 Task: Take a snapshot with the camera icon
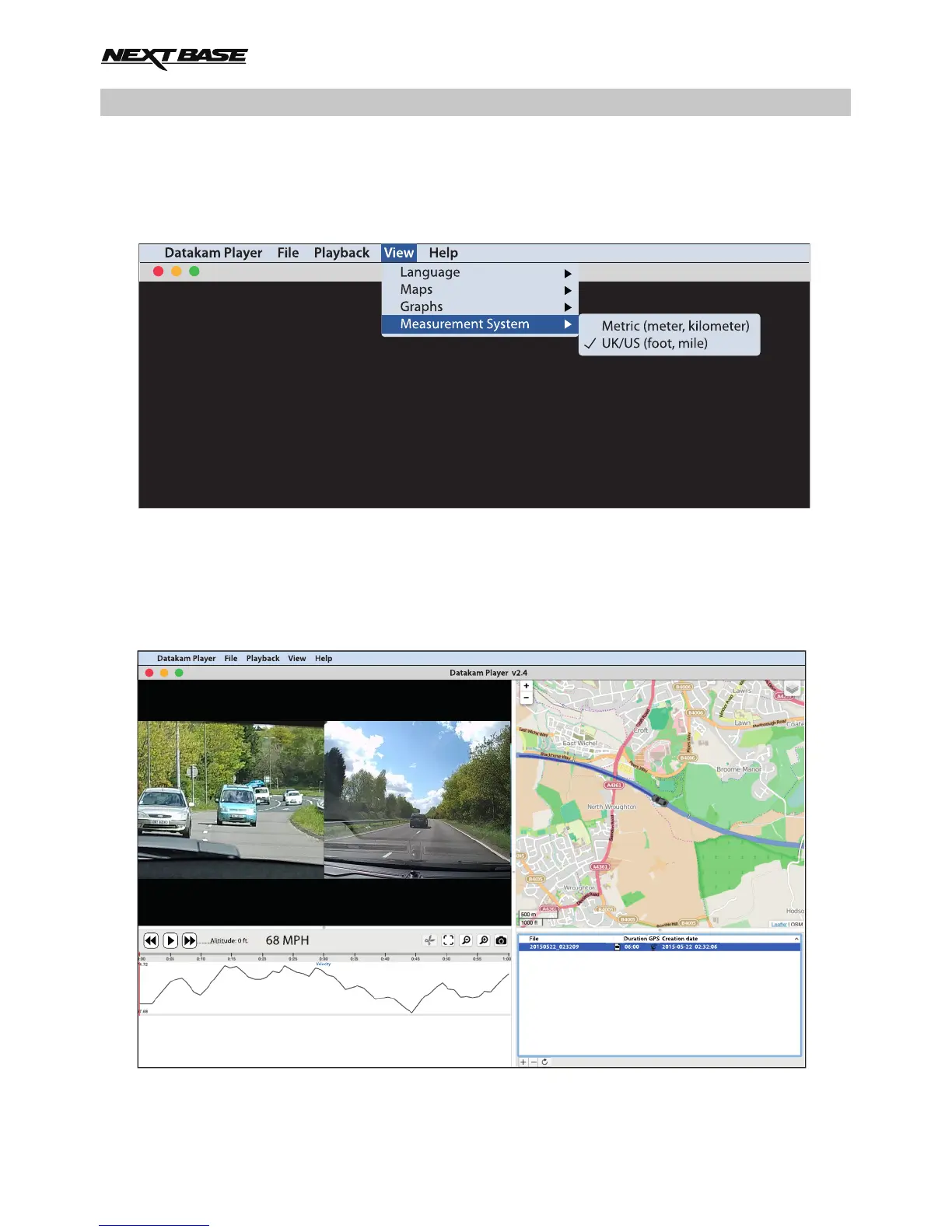click(x=501, y=940)
